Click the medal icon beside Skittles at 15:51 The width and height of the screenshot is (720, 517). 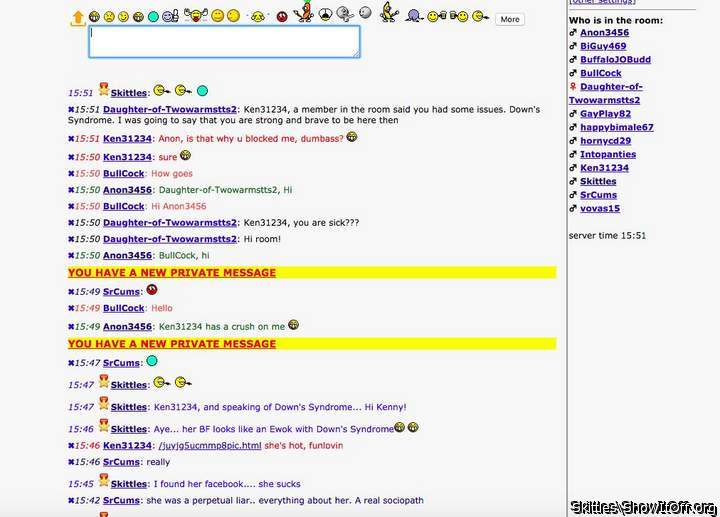coord(103,90)
